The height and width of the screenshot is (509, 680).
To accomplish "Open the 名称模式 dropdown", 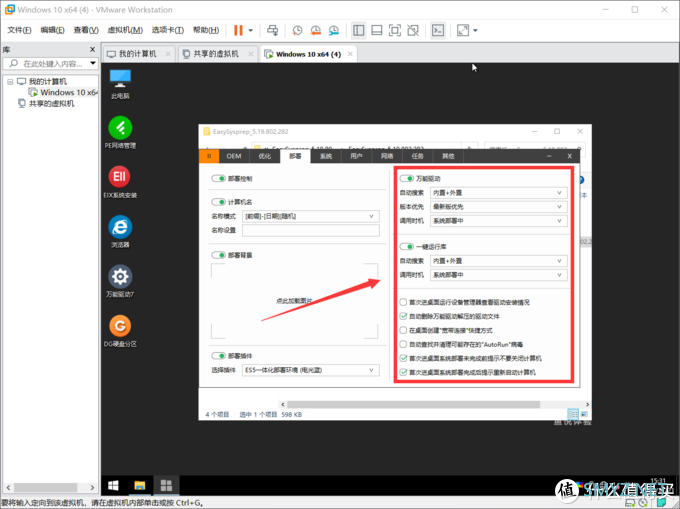I will click(311, 216).
